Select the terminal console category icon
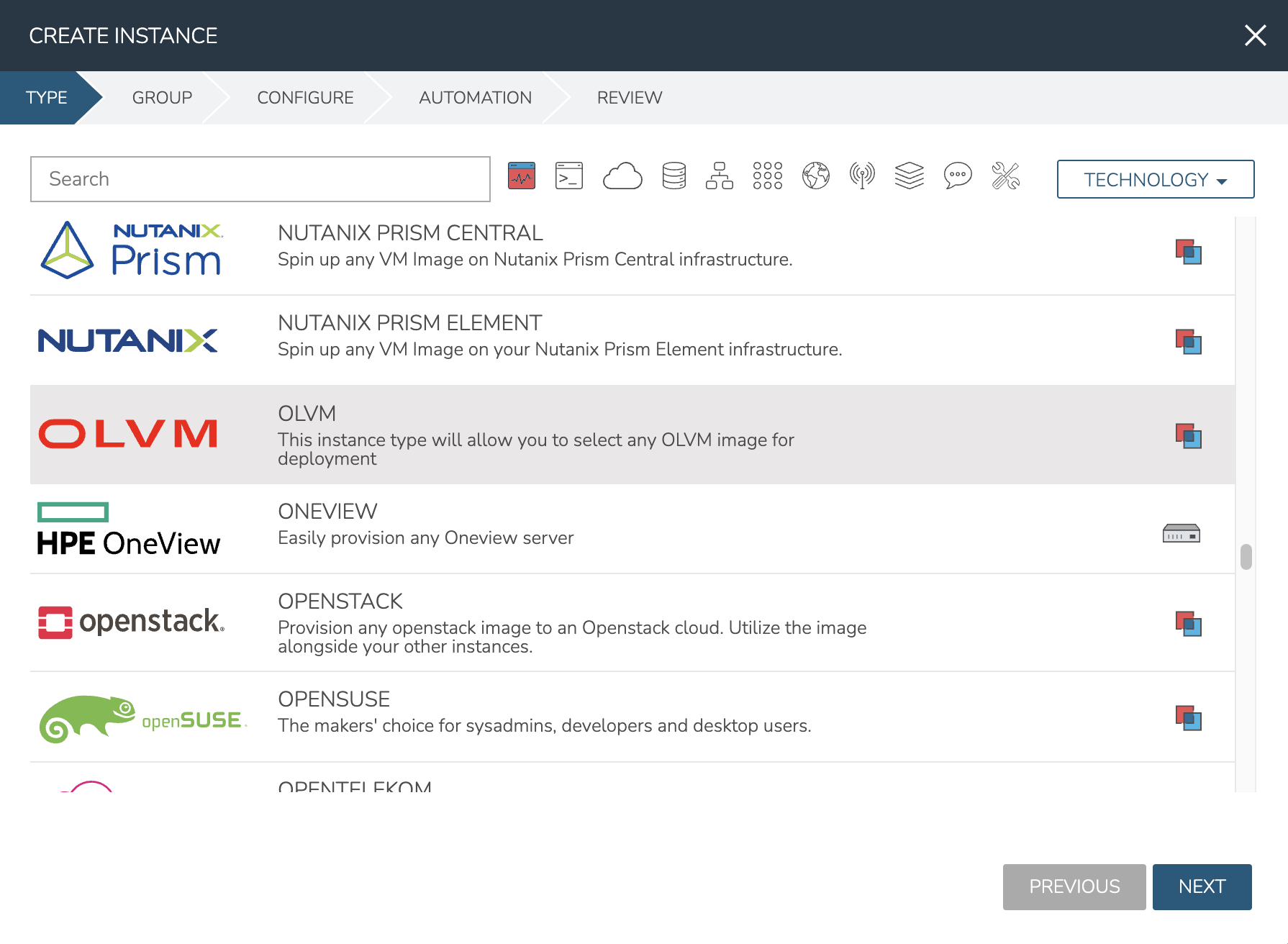The width and height of the screenshot is (1288, 944). pos(568,176)
